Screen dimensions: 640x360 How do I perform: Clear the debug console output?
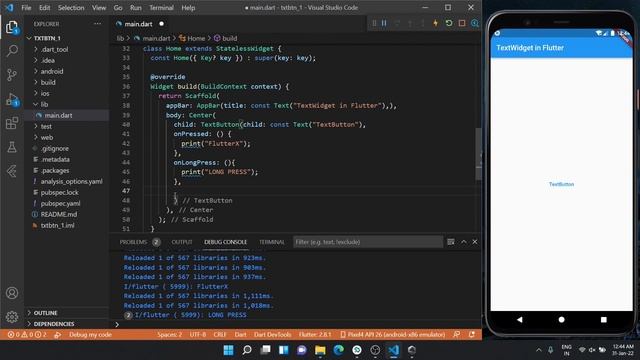point(451,242)
